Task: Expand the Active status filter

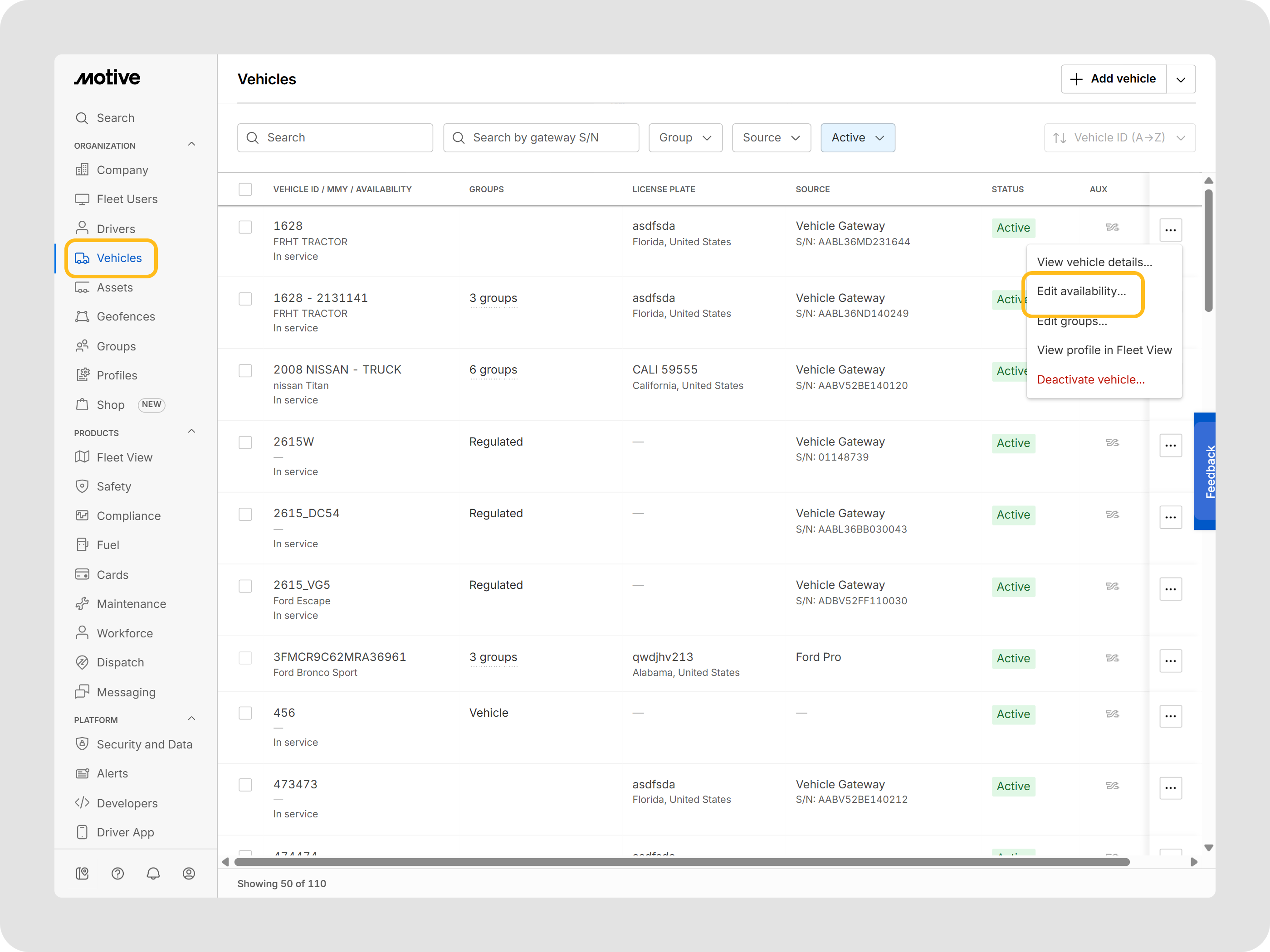Action: click(x=857, y=138)
